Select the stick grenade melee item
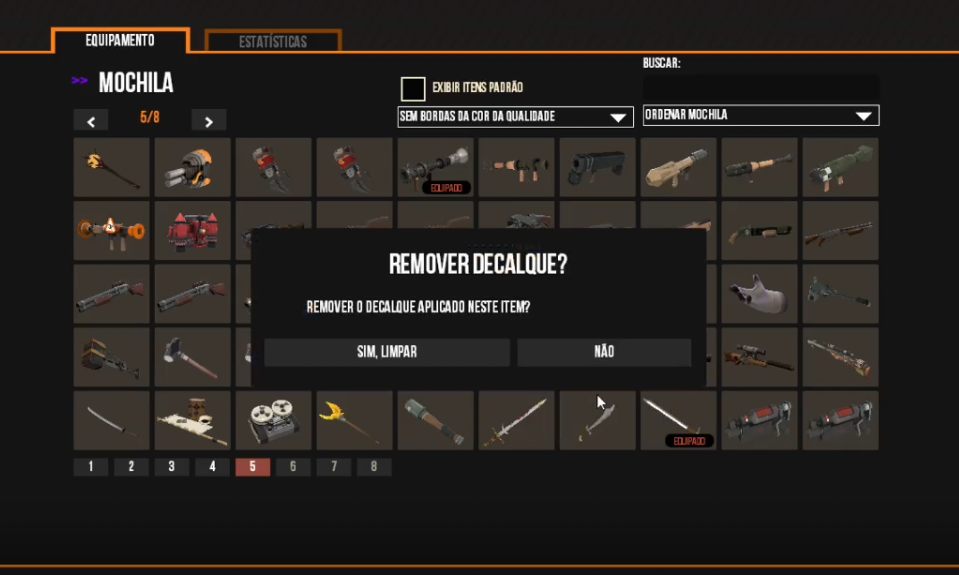This screenshot has height=575, width=959. click(435, 420)
